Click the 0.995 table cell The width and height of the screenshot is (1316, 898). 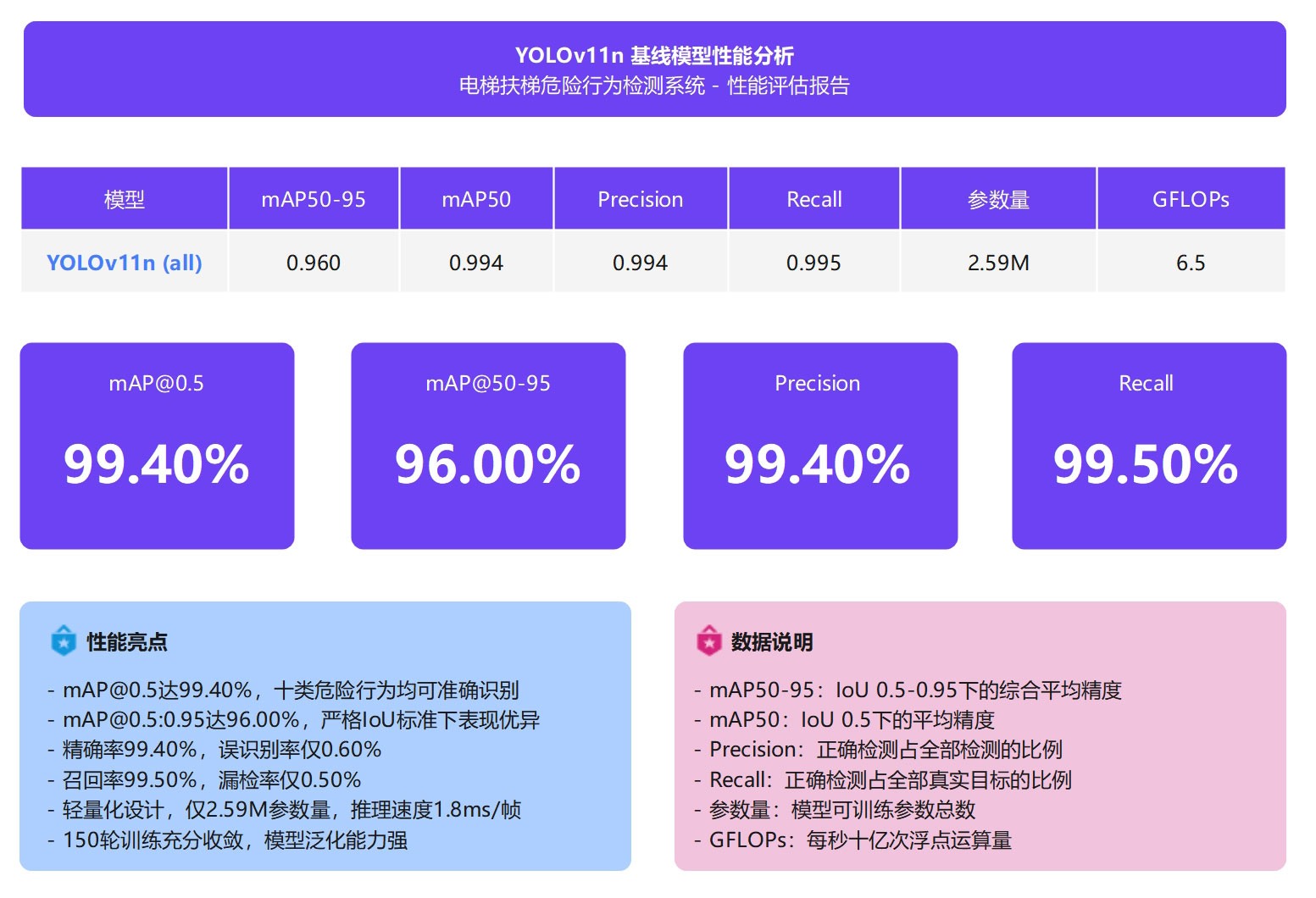pos(814,263)
